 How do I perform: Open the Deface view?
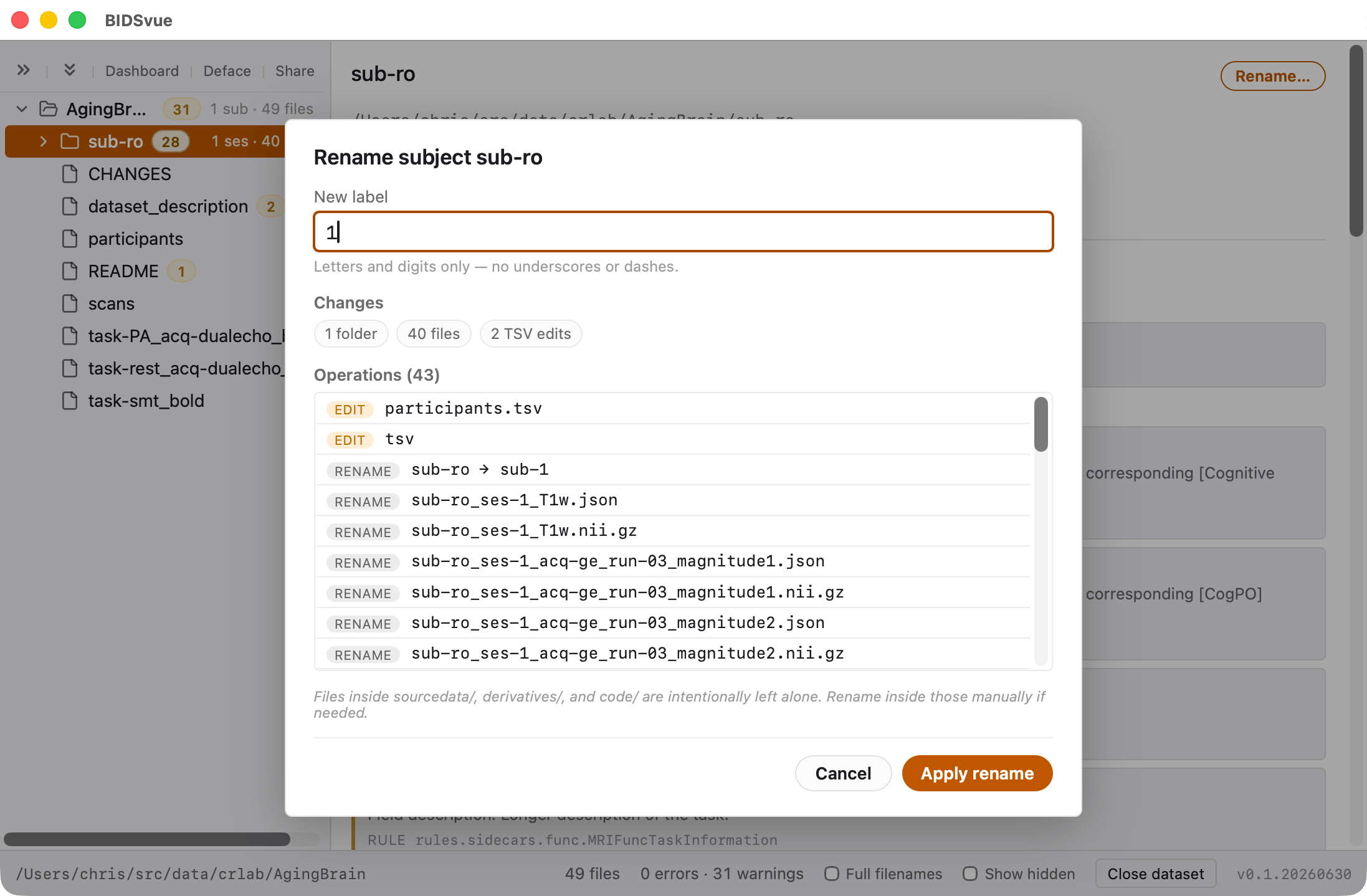pyautogui.click(x=227, y=71)
